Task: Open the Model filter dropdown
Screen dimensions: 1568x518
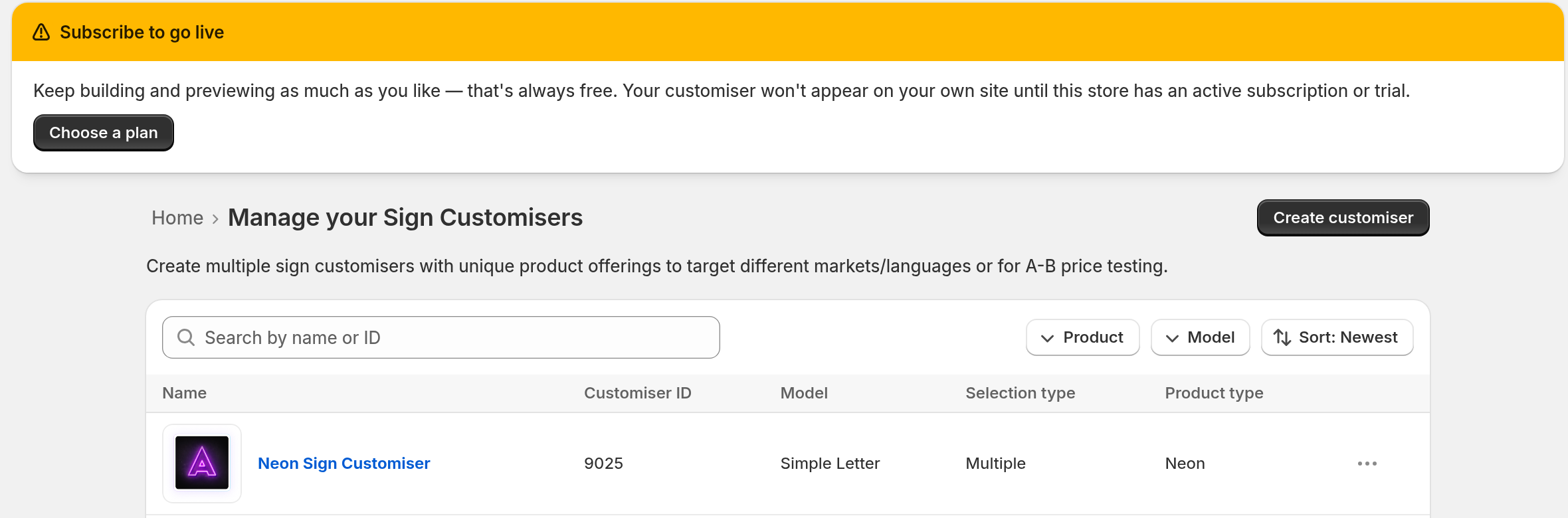Action: pyautogui.click(x=1201, y=337)
